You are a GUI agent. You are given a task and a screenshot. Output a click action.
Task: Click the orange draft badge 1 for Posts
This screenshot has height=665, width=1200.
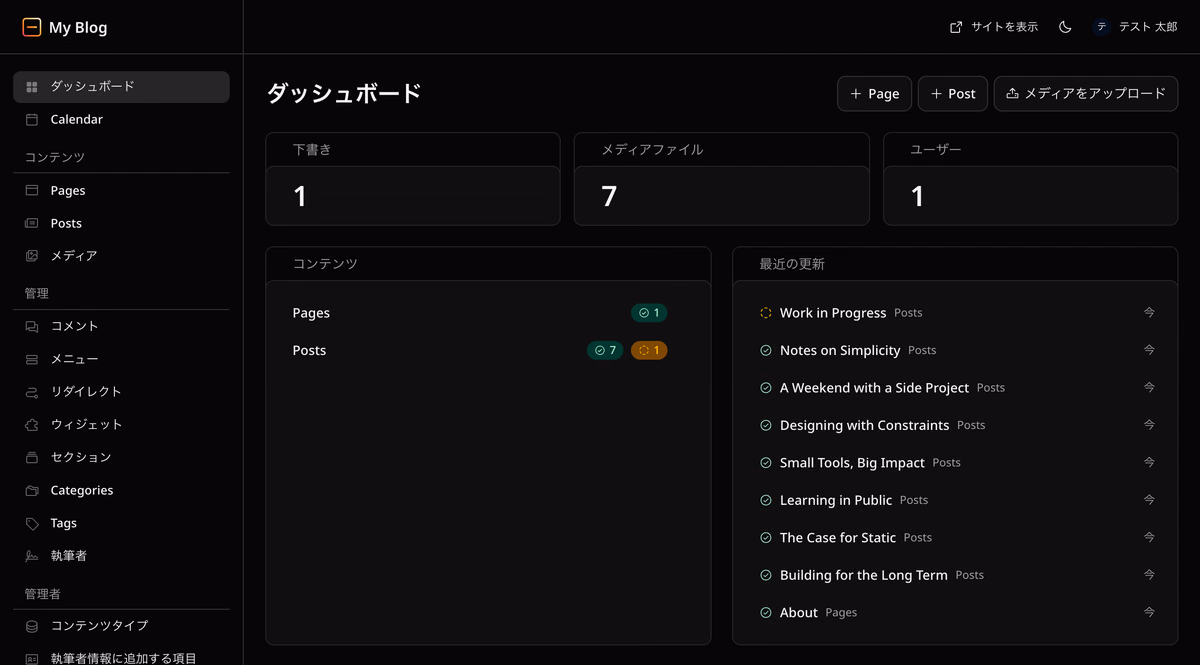coord(649,351)
